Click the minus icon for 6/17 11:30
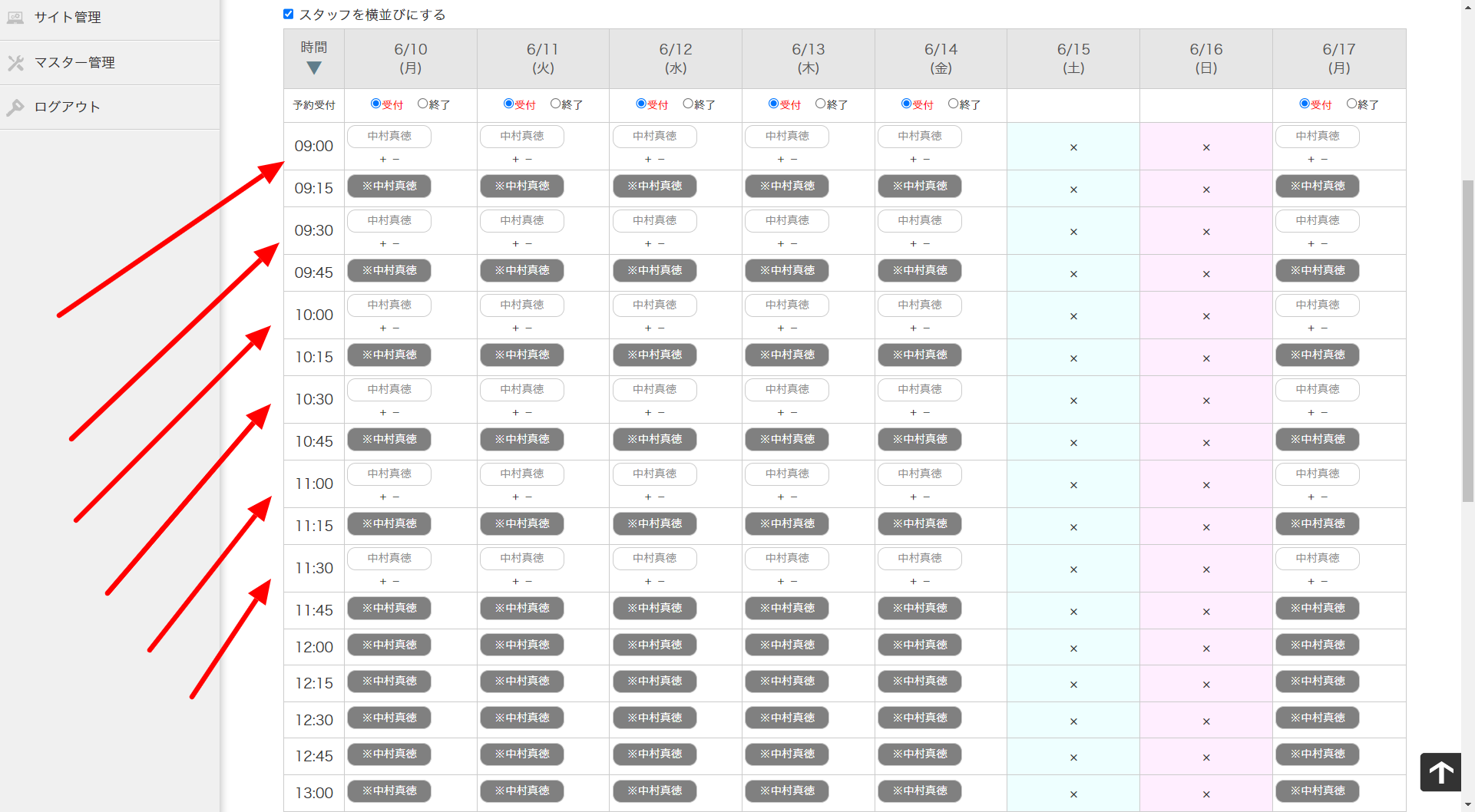This screenshot has height=812, width=1475. 1325,582
